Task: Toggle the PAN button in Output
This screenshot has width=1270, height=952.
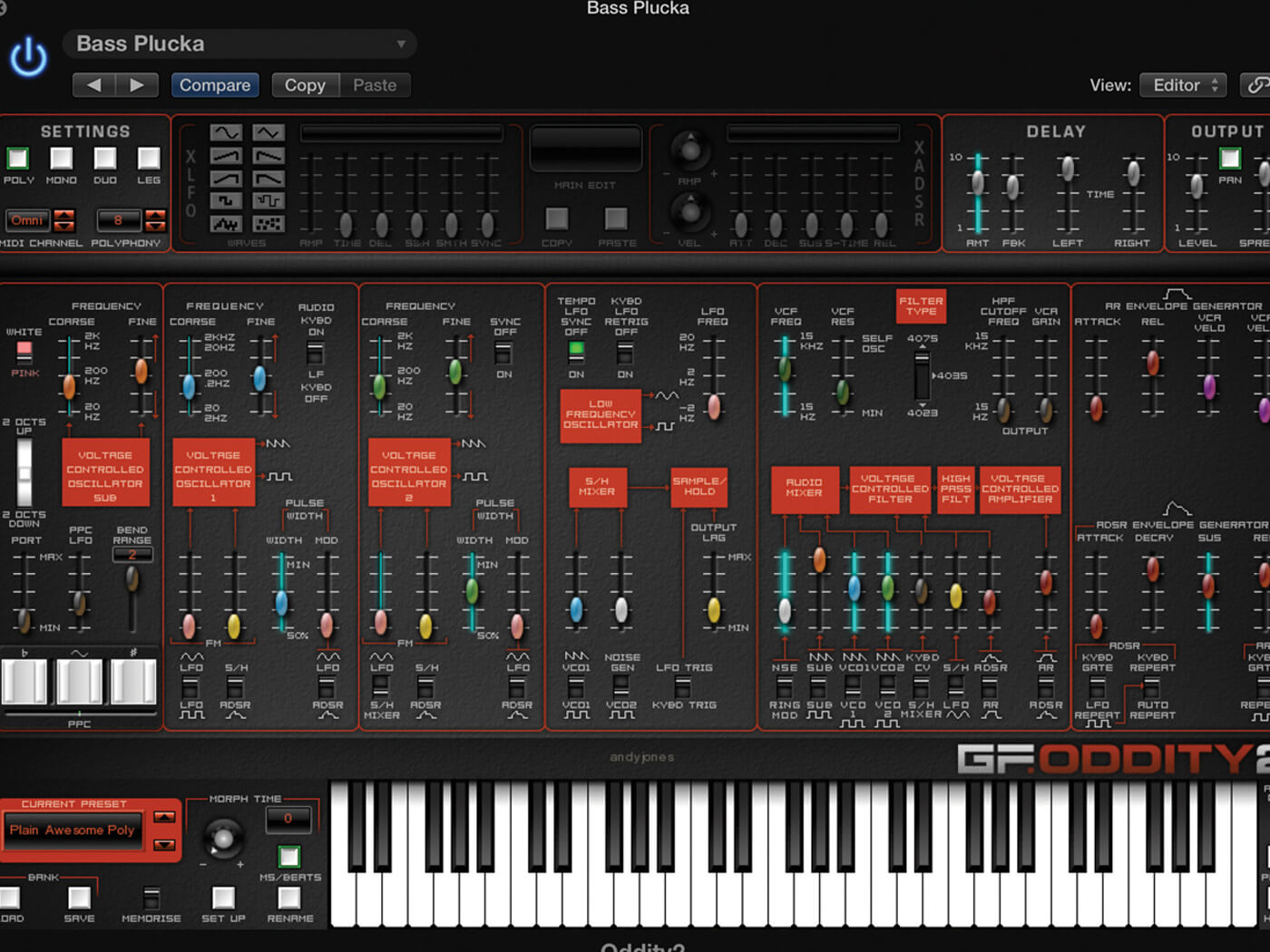Action: pyautogui.click(x=1230, y=159)
